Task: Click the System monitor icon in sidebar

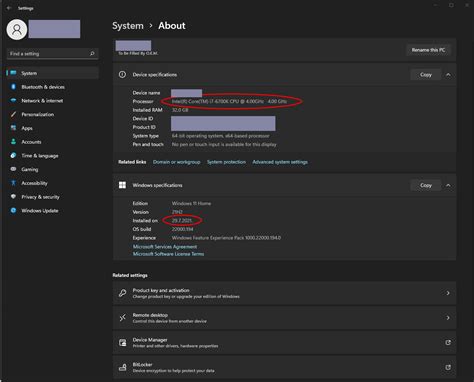Action: click(13, 73)
